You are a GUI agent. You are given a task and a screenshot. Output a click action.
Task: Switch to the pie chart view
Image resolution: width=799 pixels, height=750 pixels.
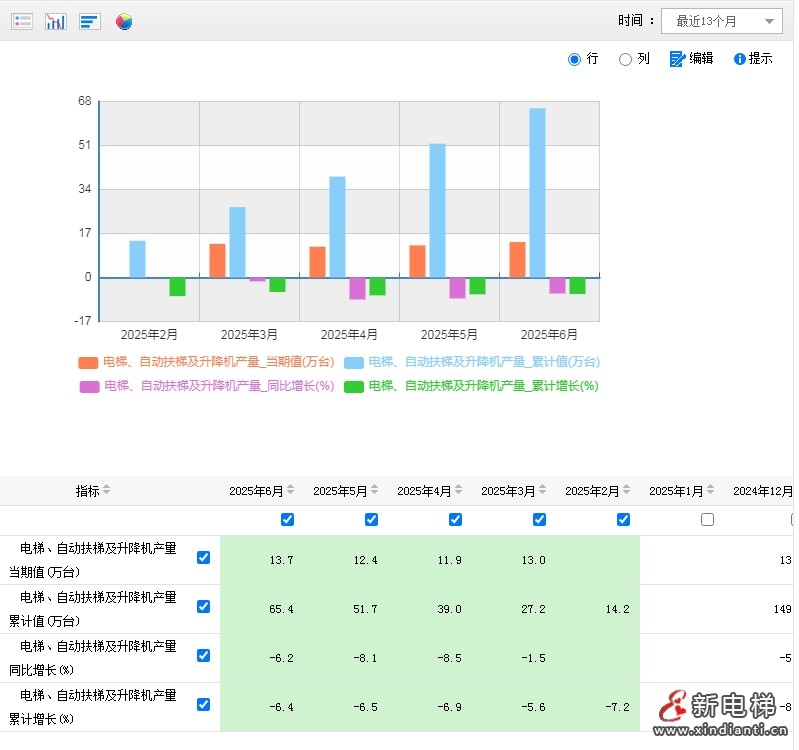[124, 21]
